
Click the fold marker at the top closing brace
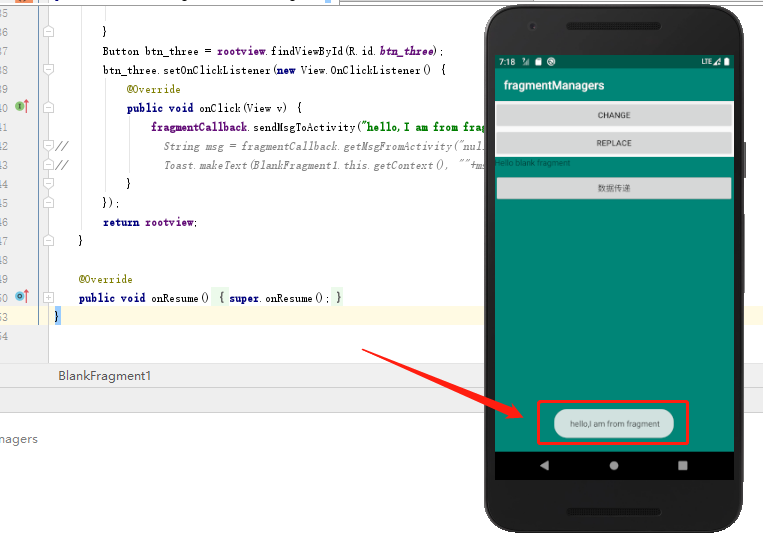coord(49,32)
